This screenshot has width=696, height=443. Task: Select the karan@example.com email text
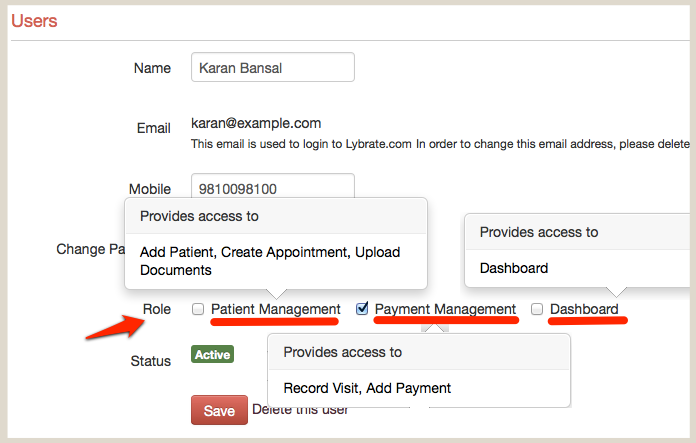[256, 123]
